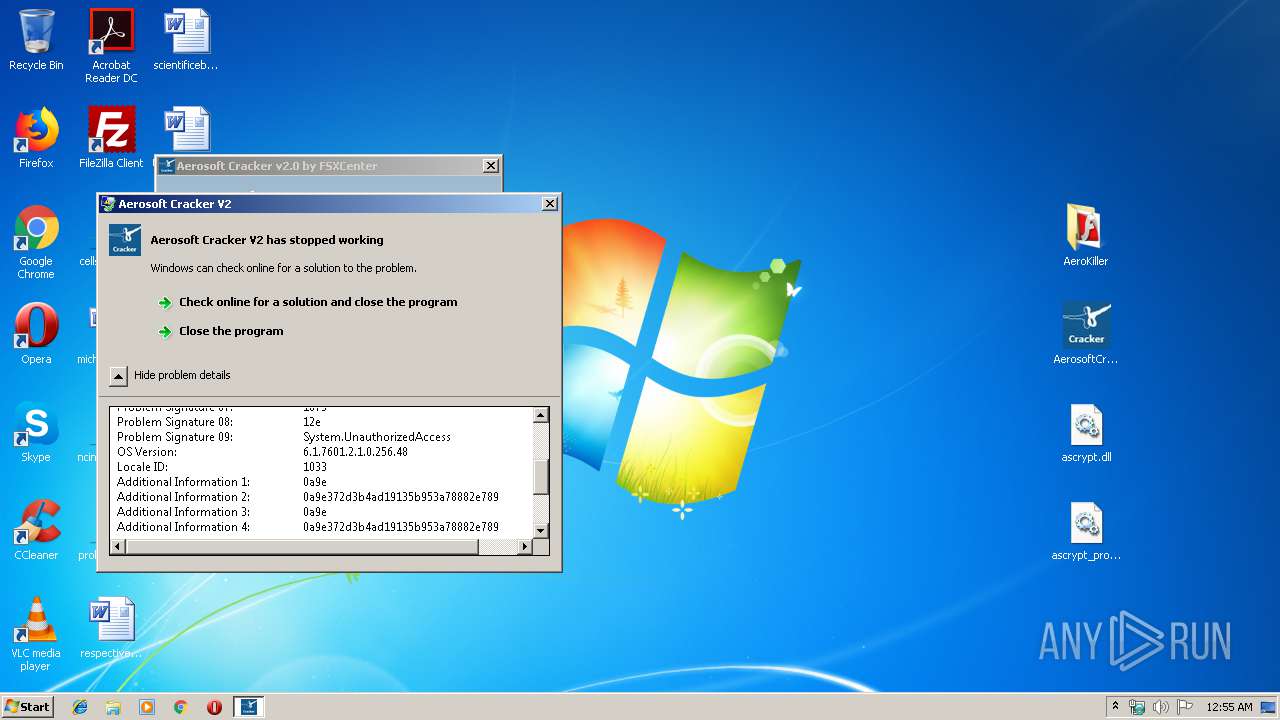The image size is (1280, 720).
Task: Open the AeroKiller folder icon
Action: tap(1086, 236)
